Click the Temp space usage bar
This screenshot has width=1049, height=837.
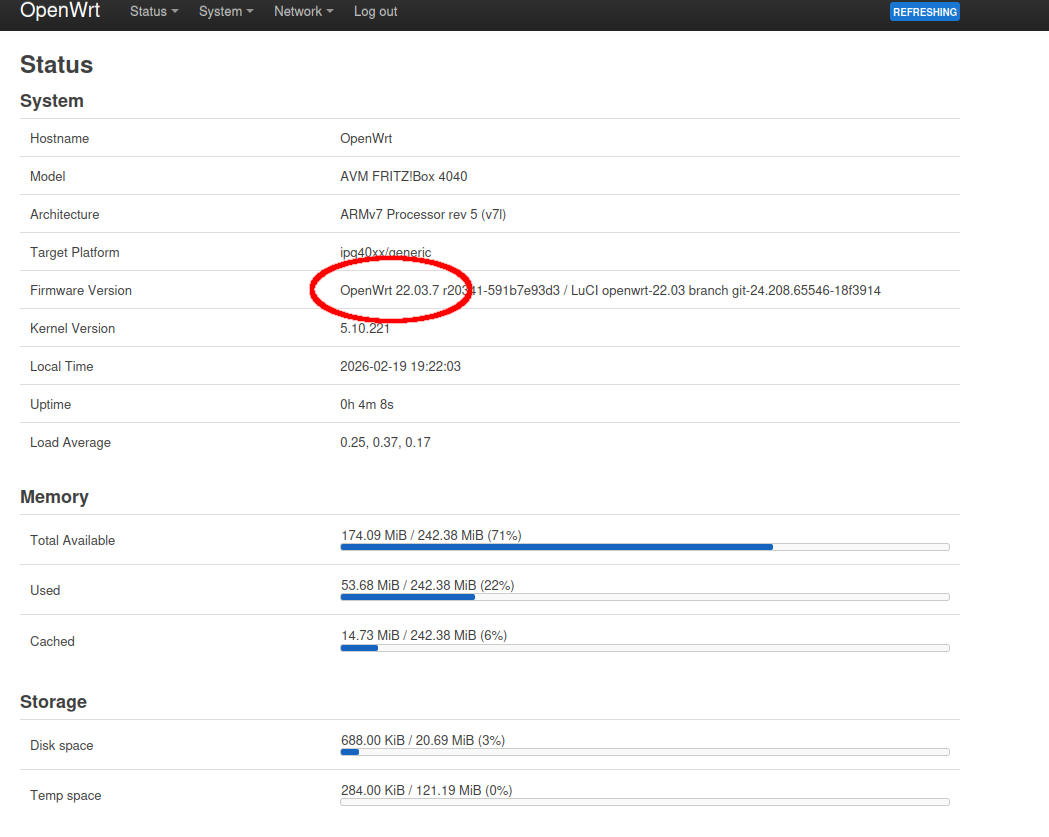click(644, 802)
